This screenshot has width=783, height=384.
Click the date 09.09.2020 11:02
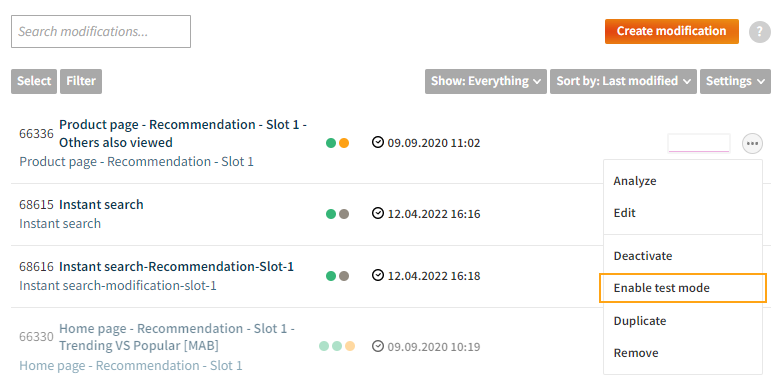pos(434,143)
